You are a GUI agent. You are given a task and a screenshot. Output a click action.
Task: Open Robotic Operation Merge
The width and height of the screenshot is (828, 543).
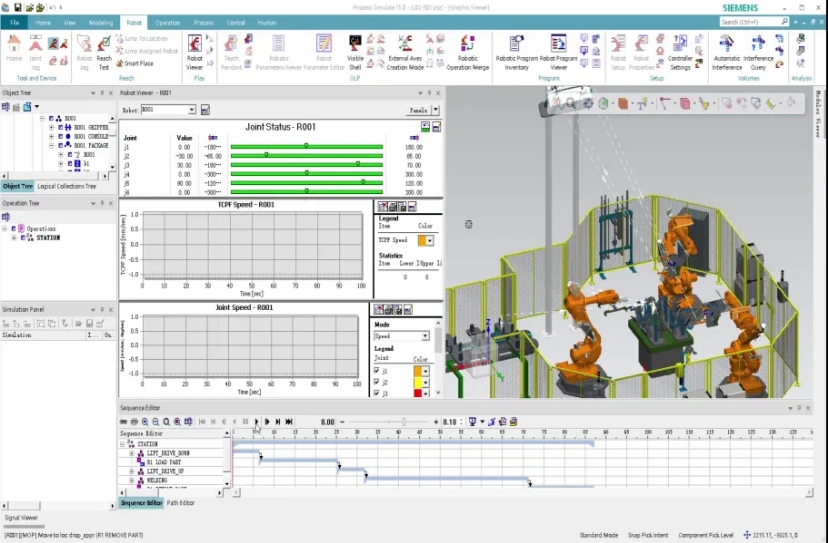467,50
